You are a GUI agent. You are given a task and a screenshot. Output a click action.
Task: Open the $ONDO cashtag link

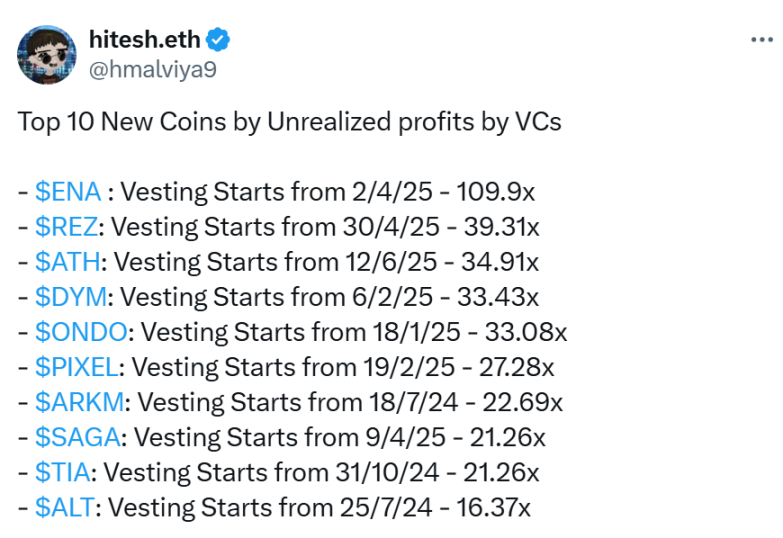coord(80,332)
